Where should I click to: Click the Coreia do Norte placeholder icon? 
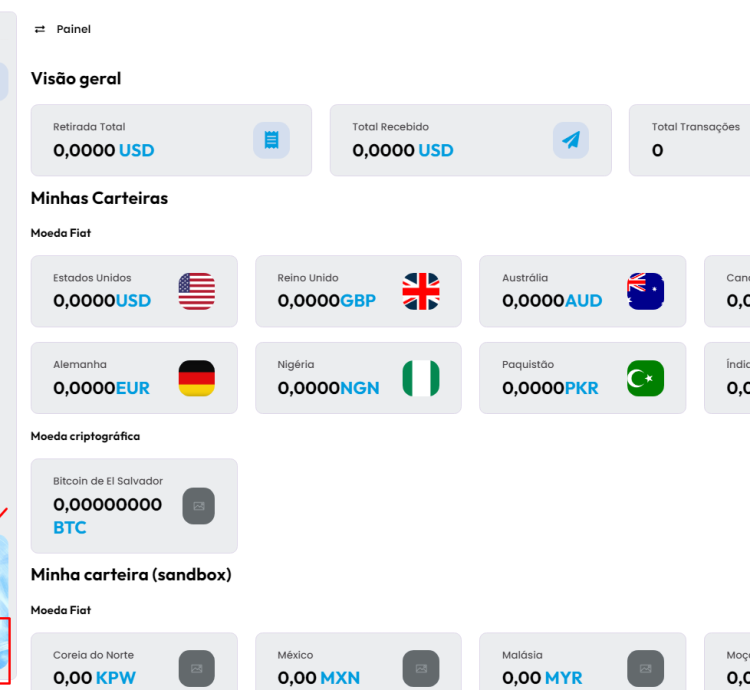[197, 668]
